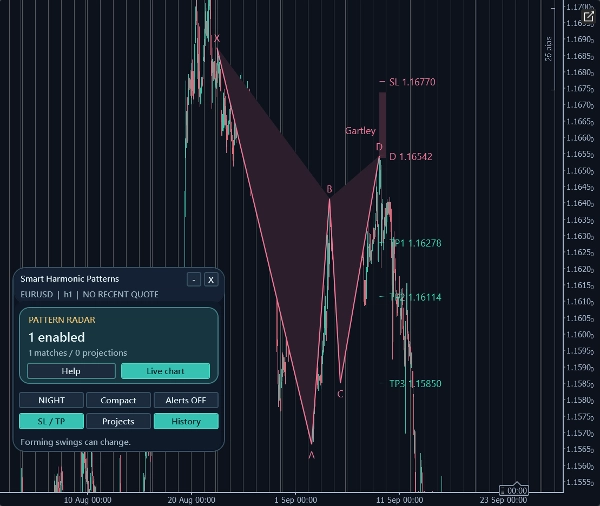Click the 11 Sep 00:00 date label

coord(399,500)
